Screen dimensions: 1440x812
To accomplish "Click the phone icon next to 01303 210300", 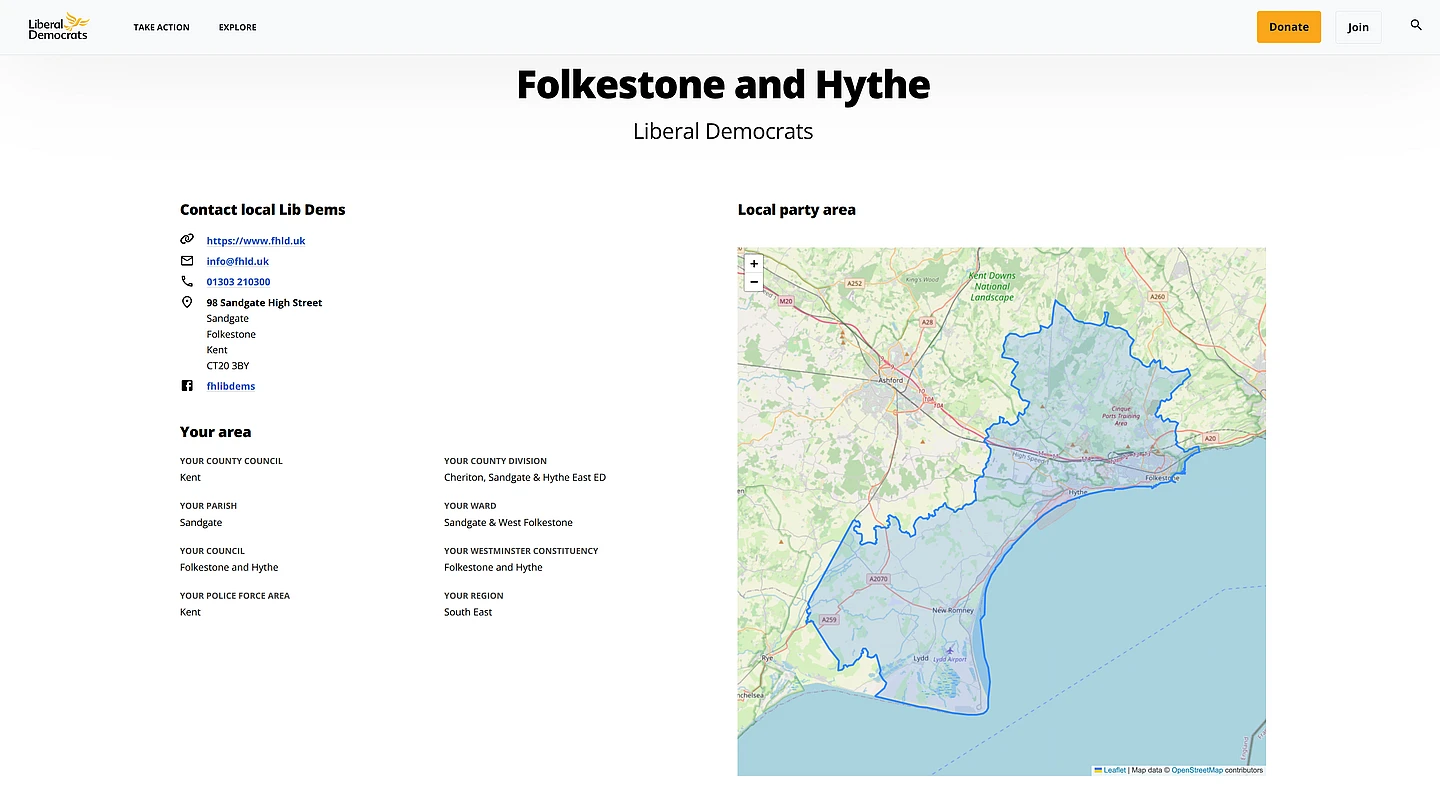I will pos(187,281).
